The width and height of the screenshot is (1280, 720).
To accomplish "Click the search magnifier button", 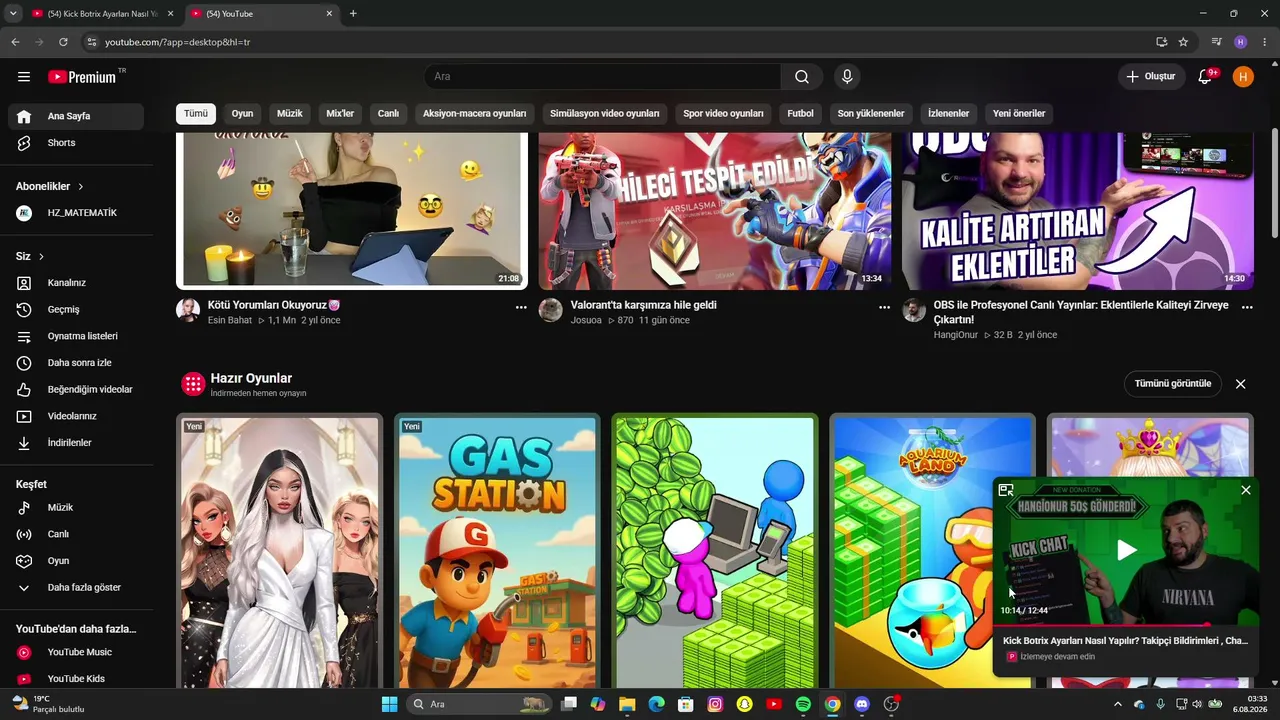I will tap(802, 77).
